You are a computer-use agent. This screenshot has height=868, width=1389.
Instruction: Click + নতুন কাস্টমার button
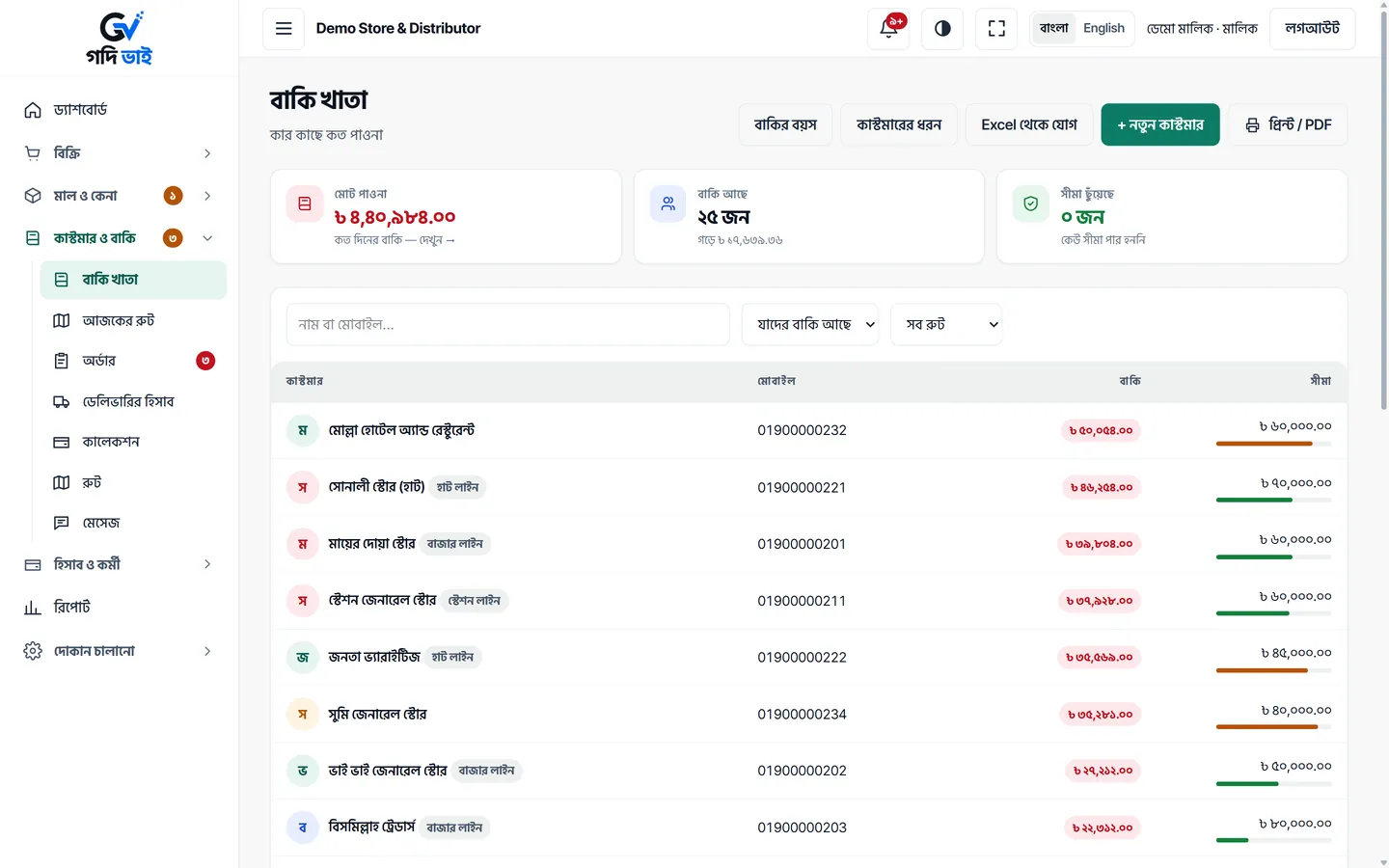1160,124
